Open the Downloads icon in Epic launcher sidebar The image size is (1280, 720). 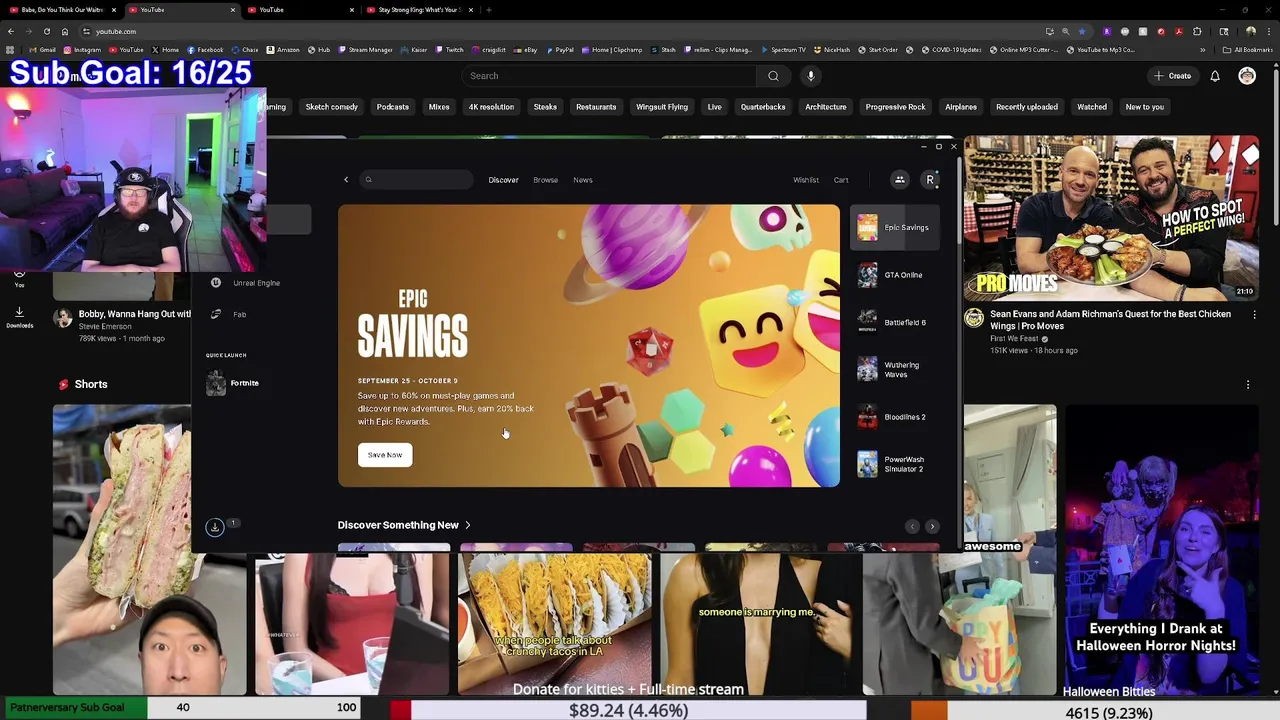(x=215, y=526)
